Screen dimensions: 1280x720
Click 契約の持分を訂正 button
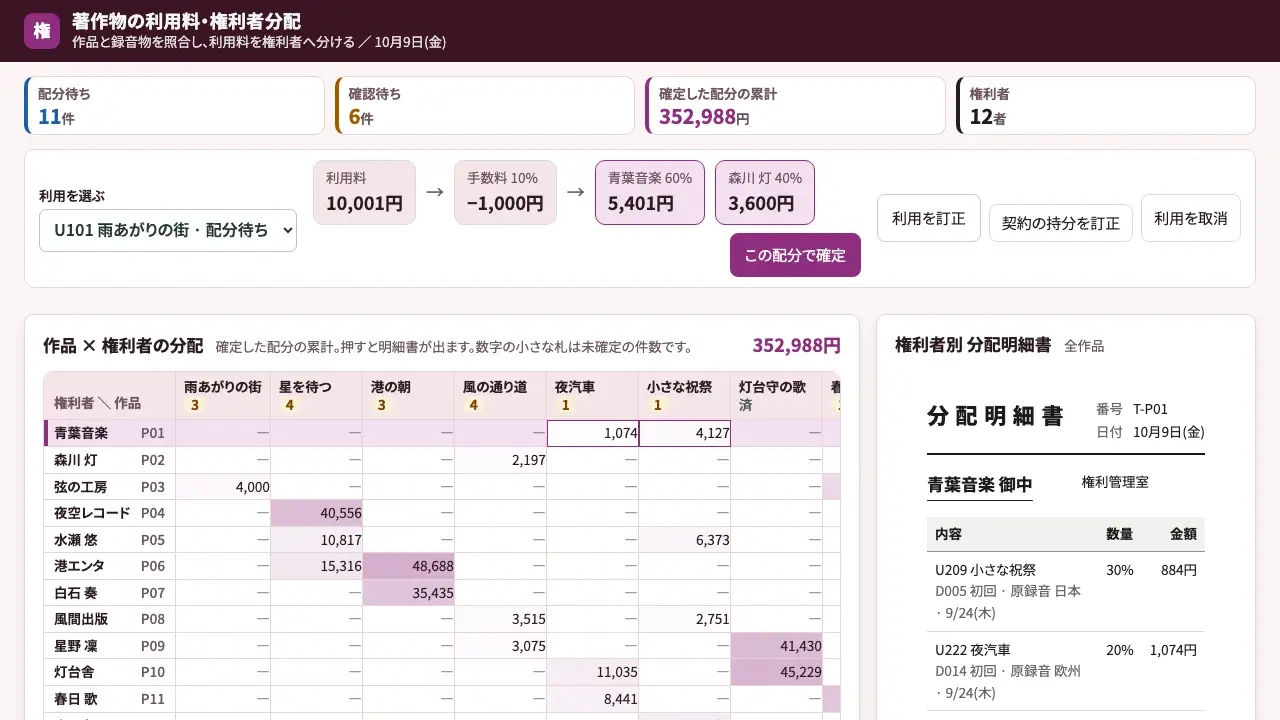coord(1061,223)
